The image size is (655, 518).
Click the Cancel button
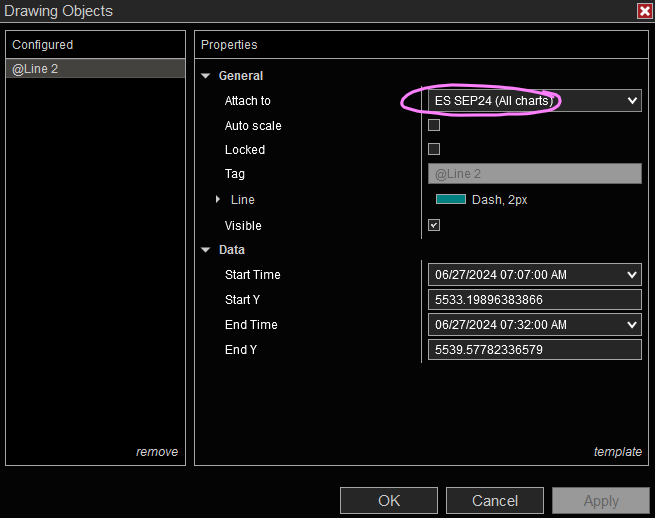click(x=495, y=500)
